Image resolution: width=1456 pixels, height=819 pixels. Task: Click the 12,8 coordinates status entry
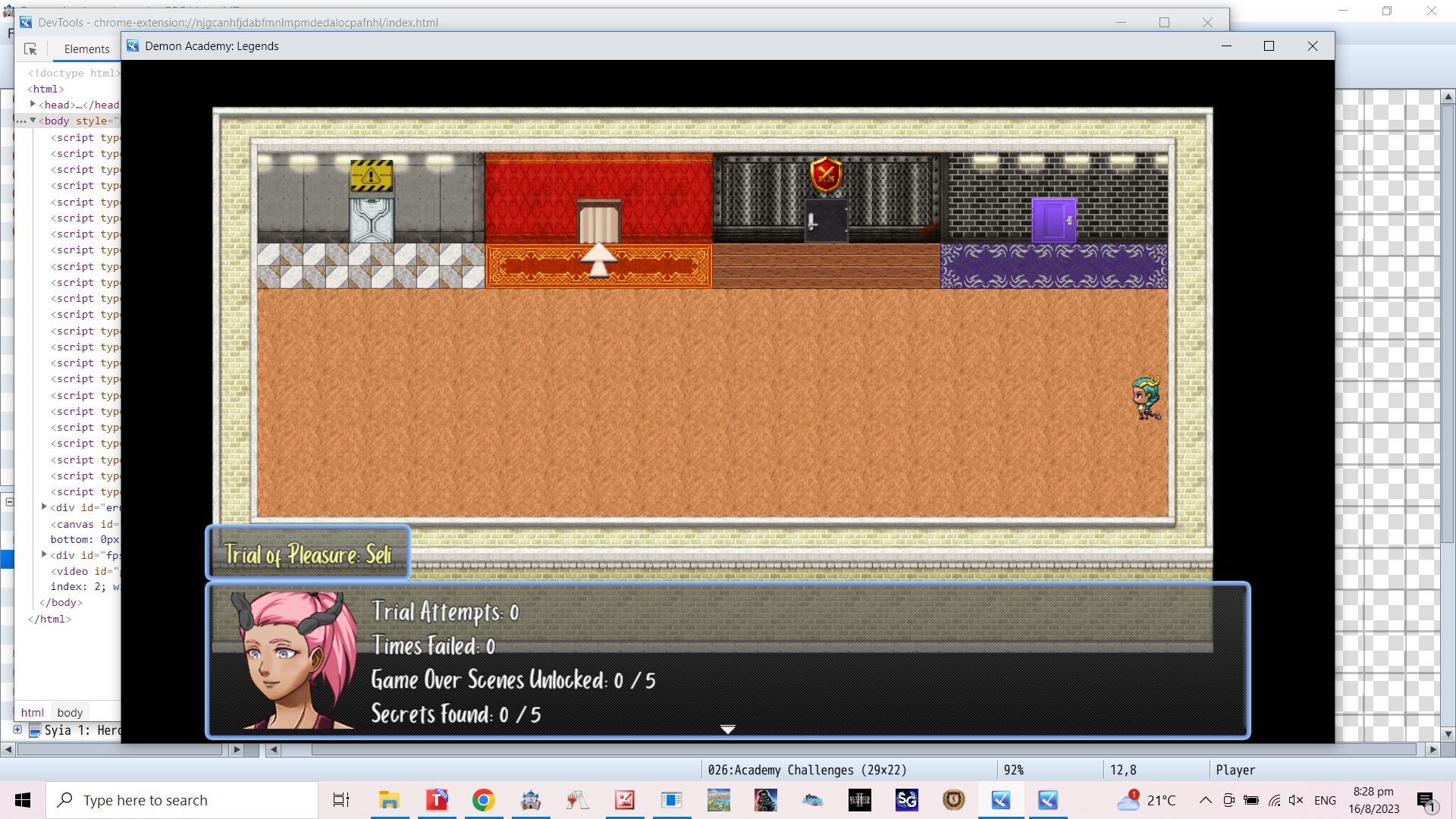[x=1123, y=770]
